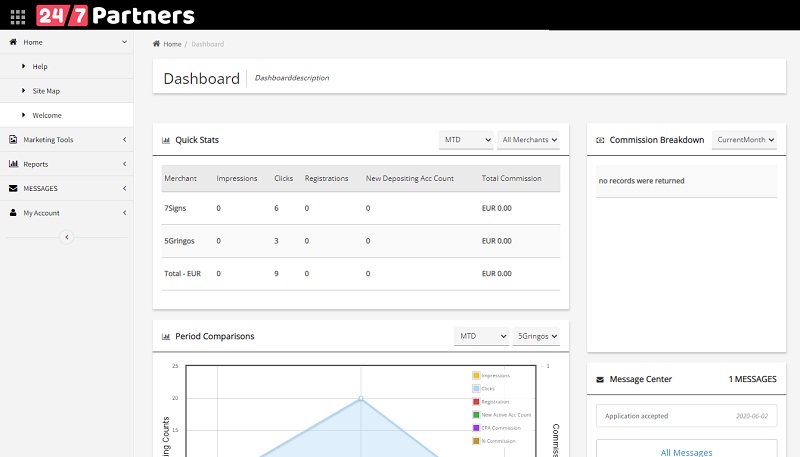Toggle the Registration legend swatch
This screenshot has height=457, width=800.
tap(476, 402)
